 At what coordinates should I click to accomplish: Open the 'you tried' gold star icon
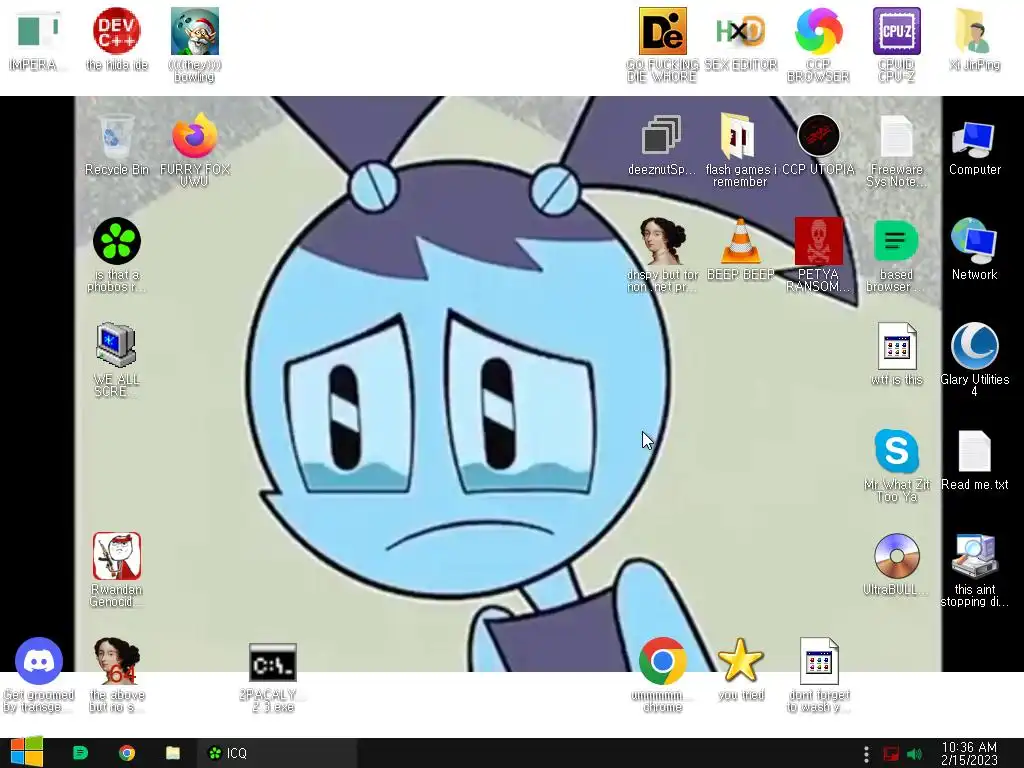741,661
